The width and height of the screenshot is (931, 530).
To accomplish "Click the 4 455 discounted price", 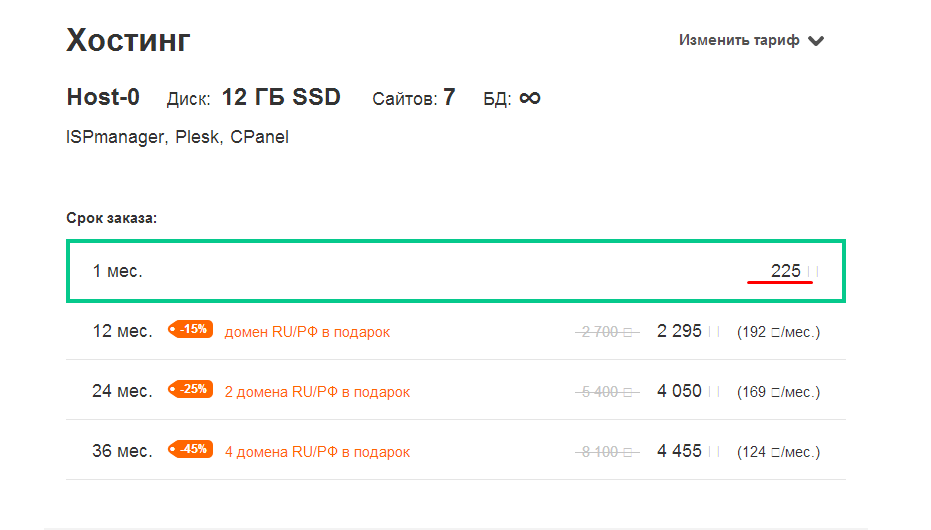I will pyautogui.click(x=680, y=451).
